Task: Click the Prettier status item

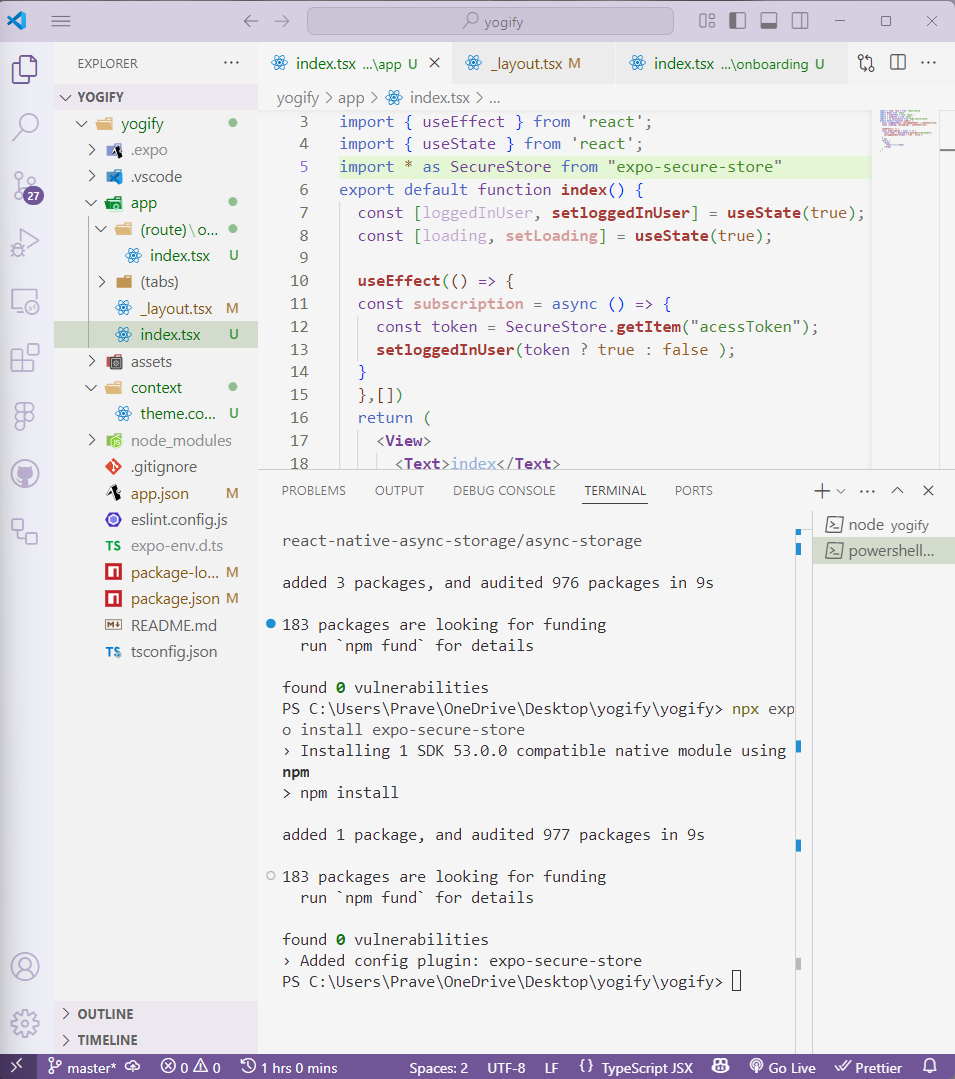Action: 868,1067
